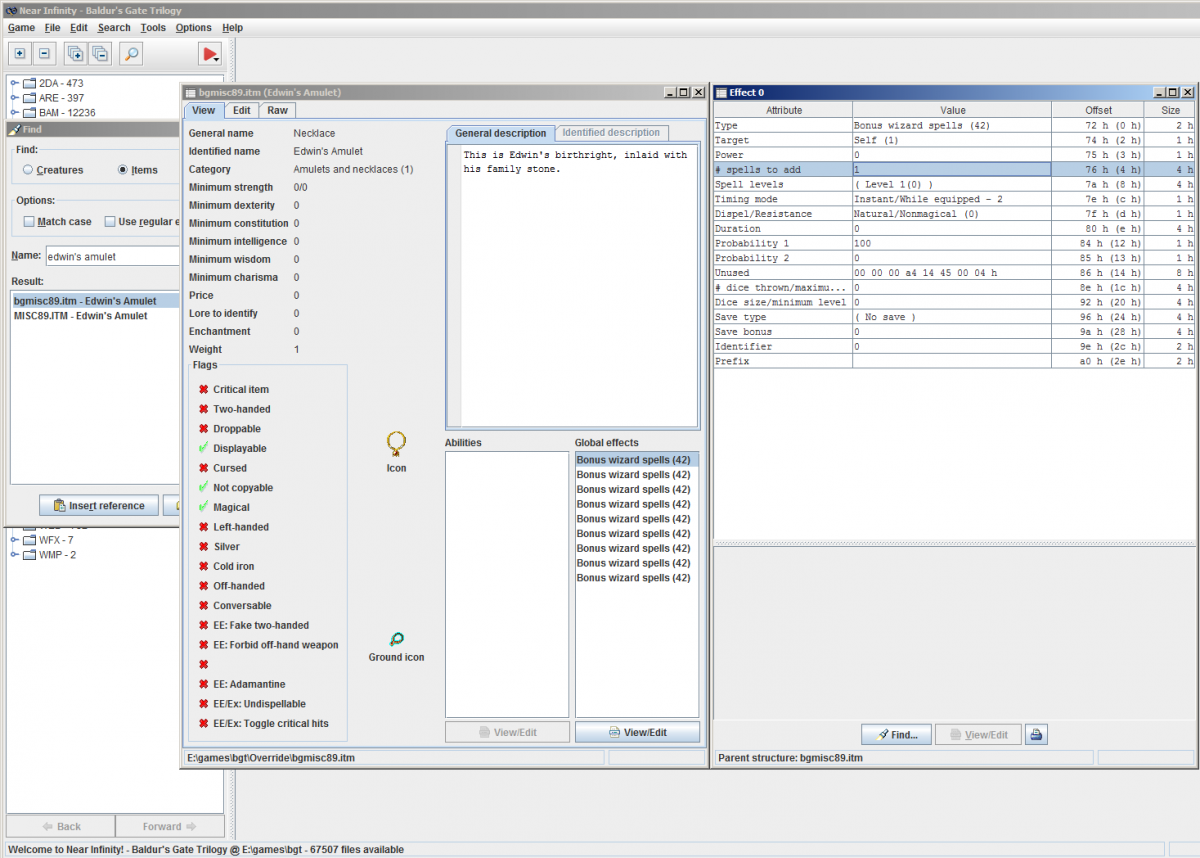Click the Value column header

click(x=952, y=110)
